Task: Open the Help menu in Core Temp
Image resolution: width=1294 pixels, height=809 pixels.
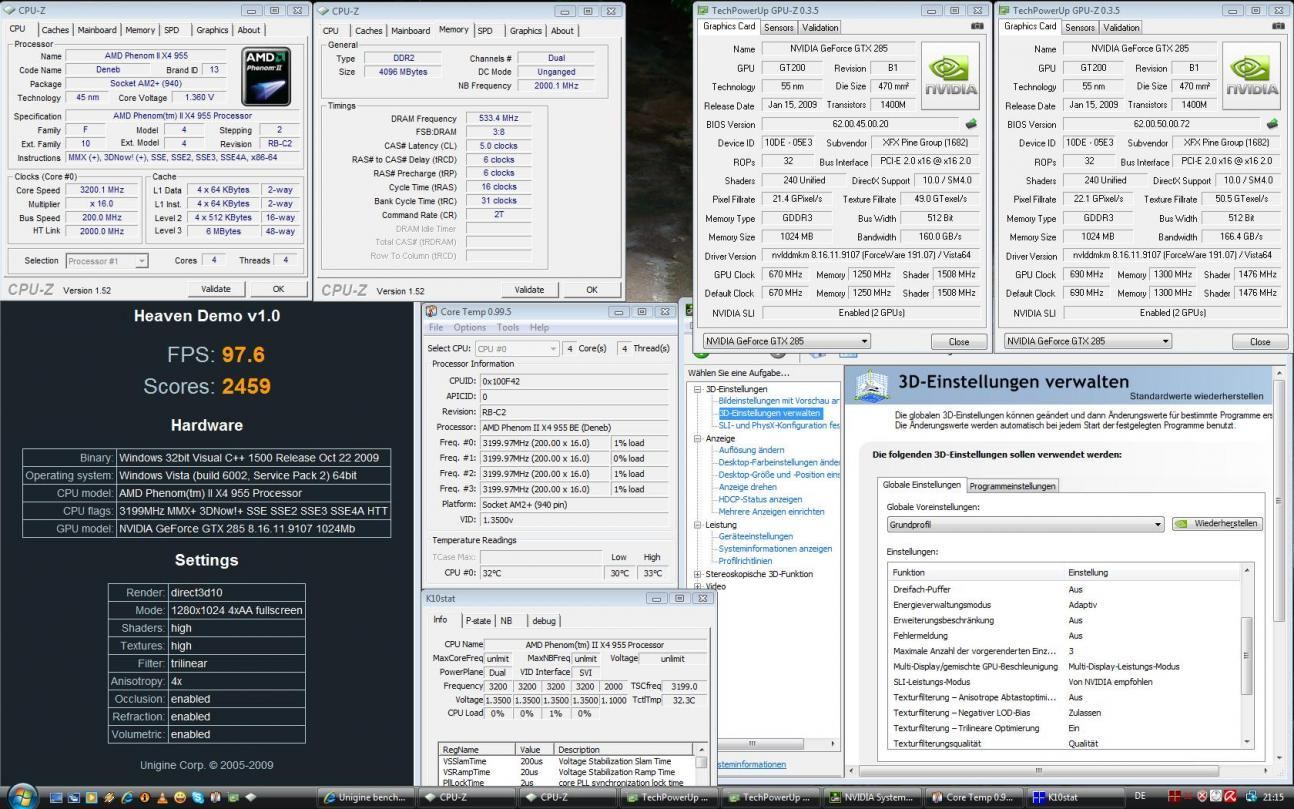Action: [540, 328]
